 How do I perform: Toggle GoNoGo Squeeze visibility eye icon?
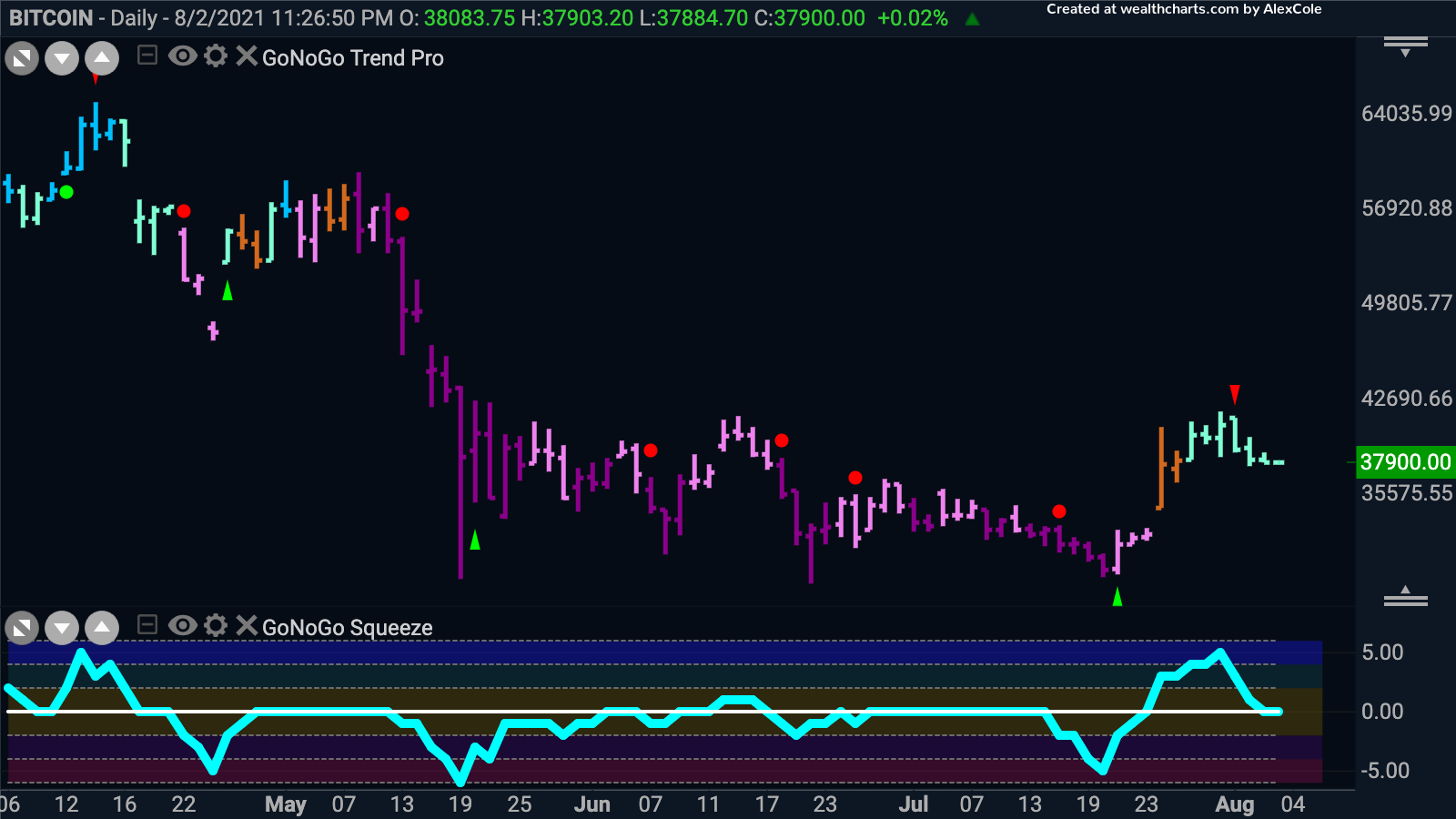183,625
